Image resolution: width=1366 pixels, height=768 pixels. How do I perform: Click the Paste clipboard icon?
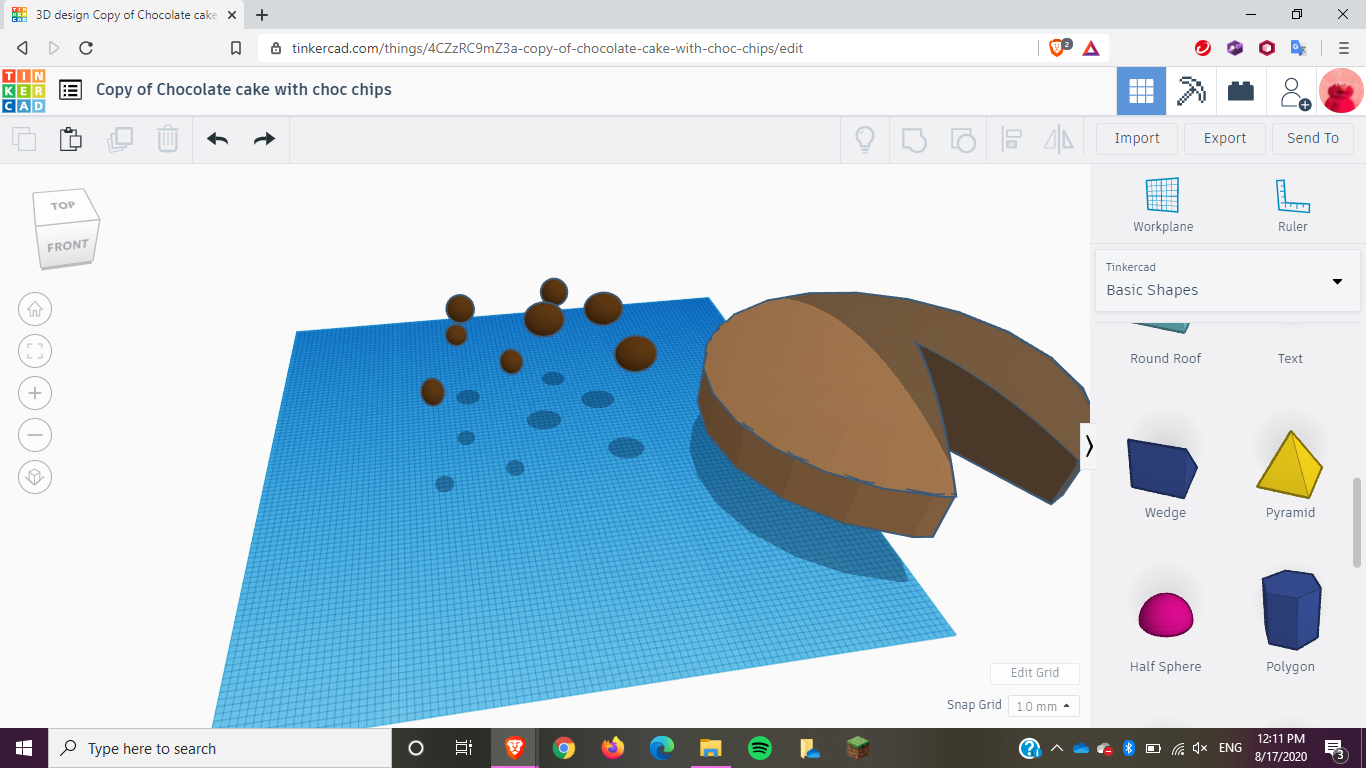pos(71,139)
